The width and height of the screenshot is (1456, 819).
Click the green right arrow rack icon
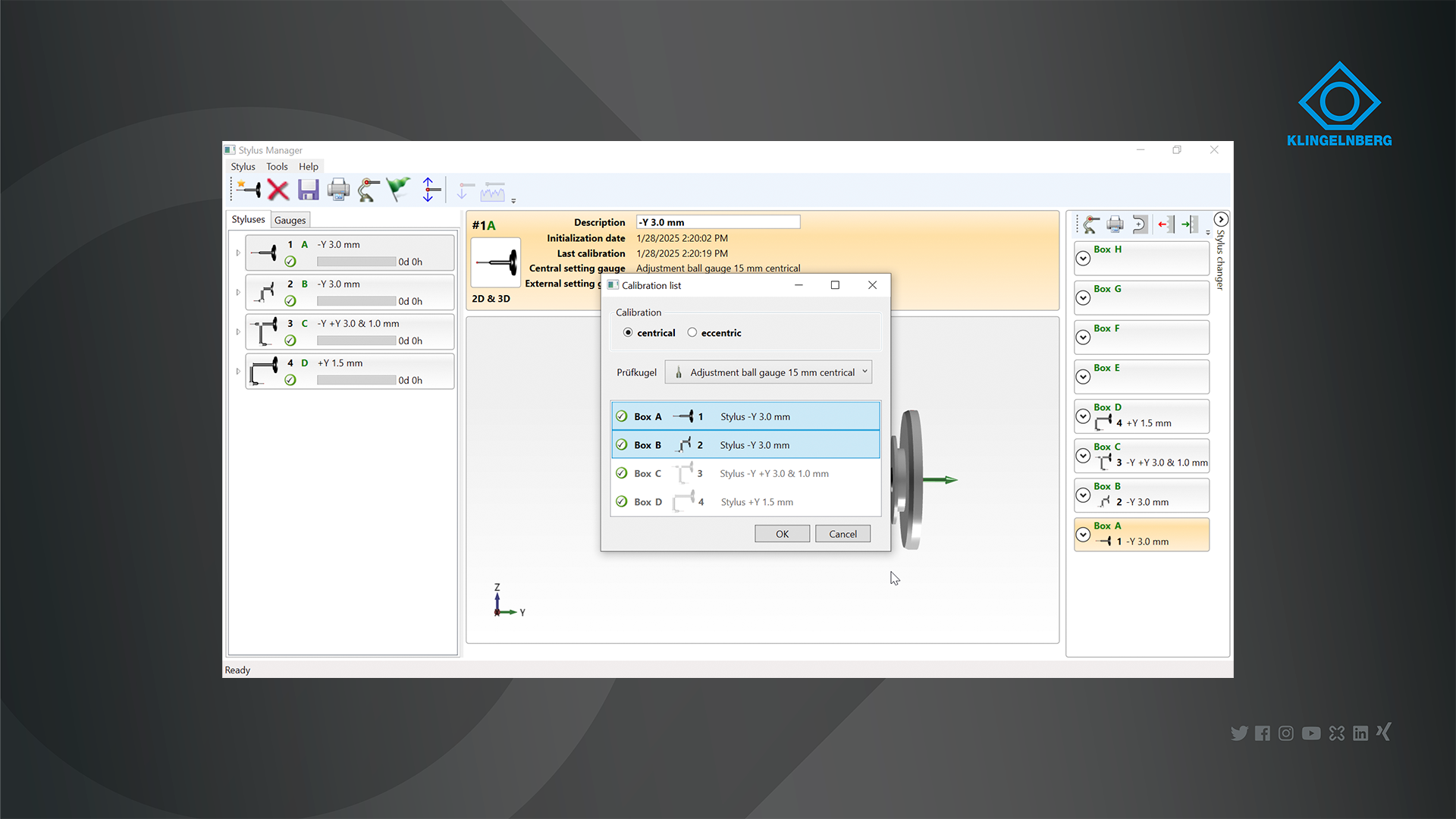point(1190,224)
